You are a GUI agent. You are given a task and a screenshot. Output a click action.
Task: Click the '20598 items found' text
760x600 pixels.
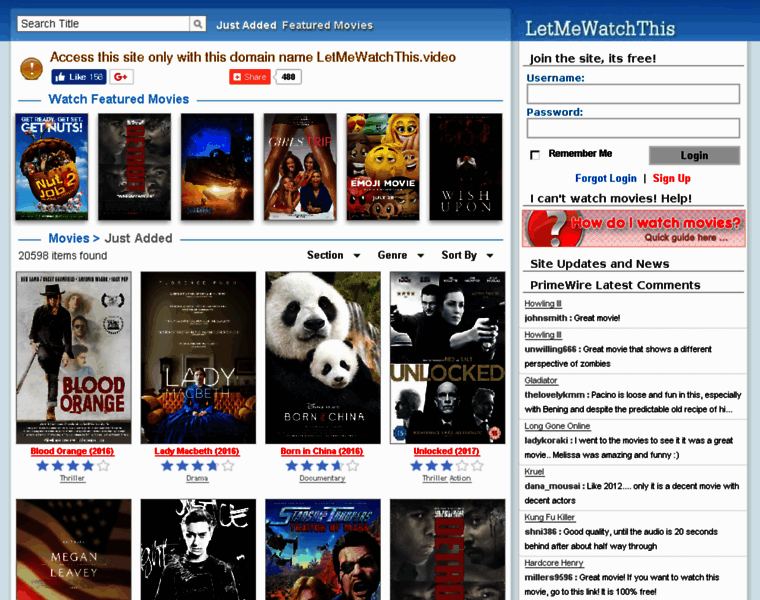tap(63, 255)
